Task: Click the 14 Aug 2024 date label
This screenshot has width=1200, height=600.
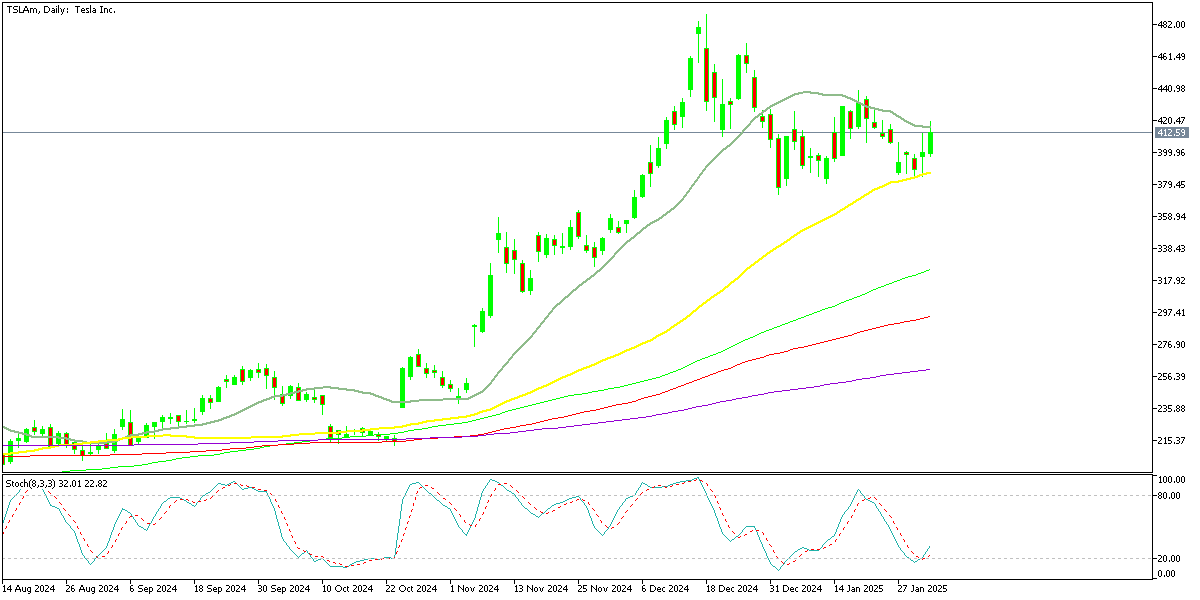Action: (29, 590)
